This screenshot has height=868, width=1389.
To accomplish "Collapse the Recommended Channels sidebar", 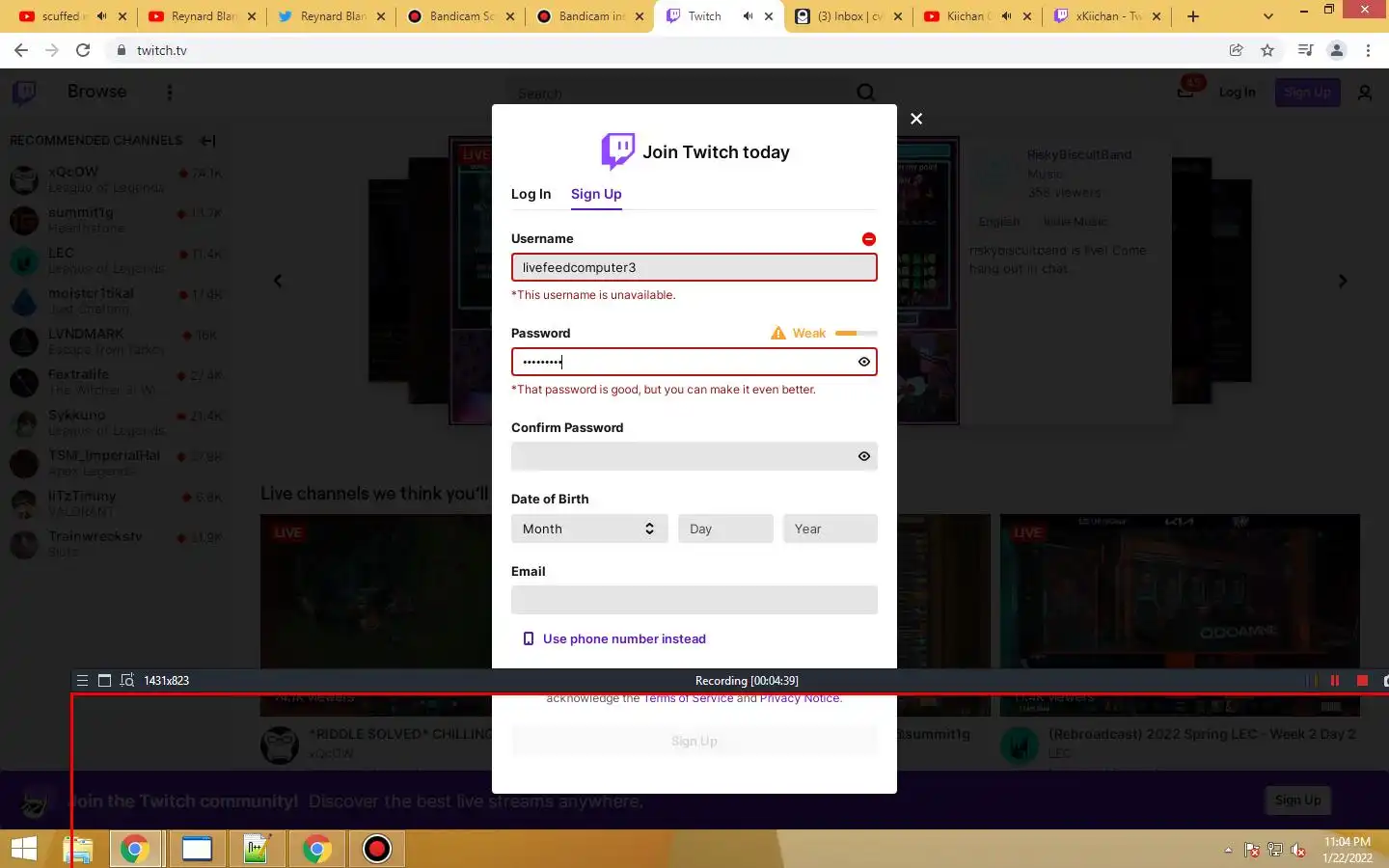I will 207,141.
